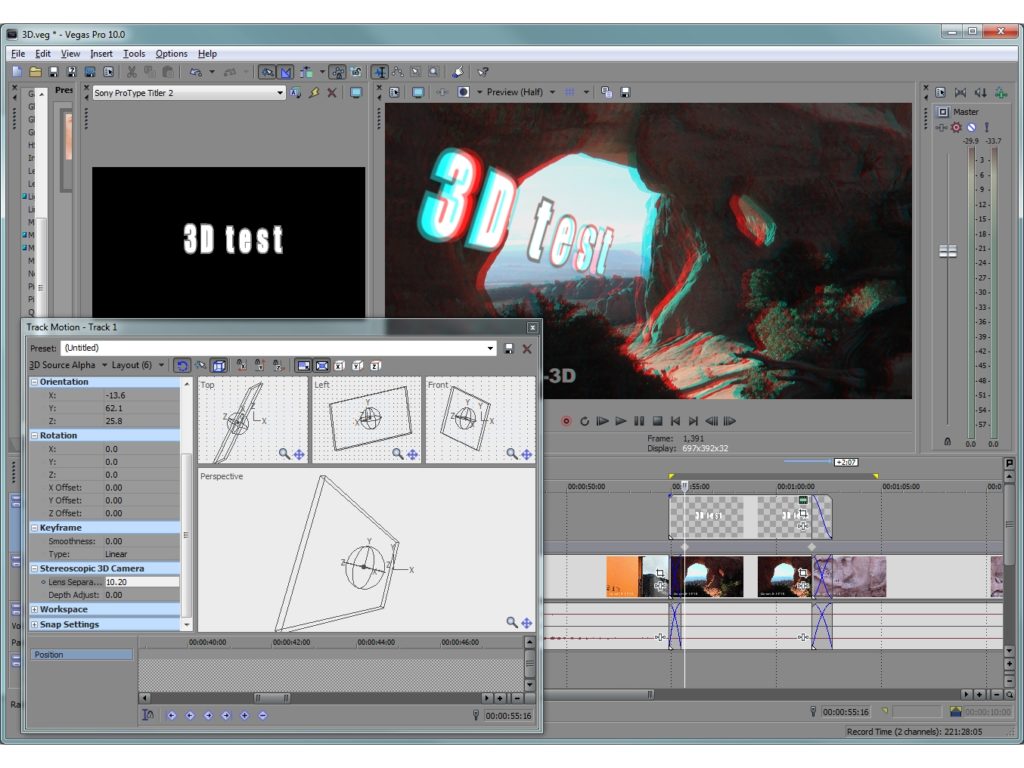Toggle Split Screen View above the preview
This screenshot has height=768, width=1024.
pyautogui.click(x=443, y=91)
